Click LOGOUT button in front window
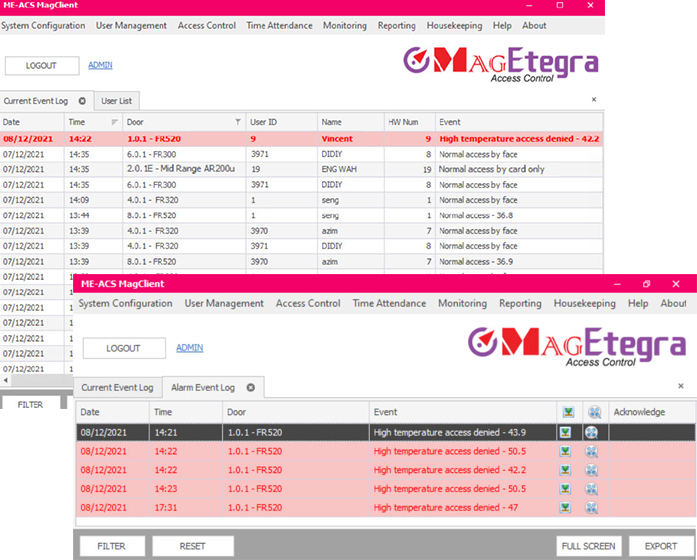 pos(124,348)
